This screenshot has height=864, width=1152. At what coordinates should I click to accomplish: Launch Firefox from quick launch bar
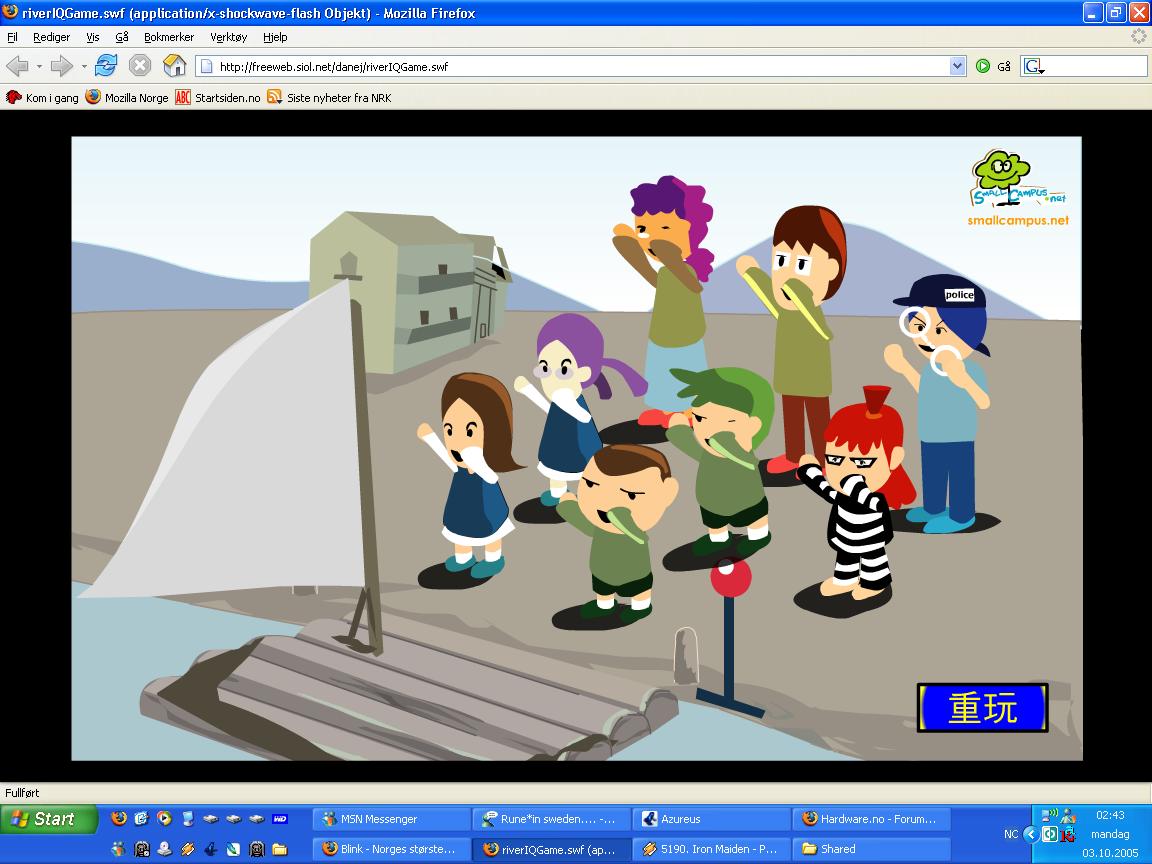tap(119, 818)
